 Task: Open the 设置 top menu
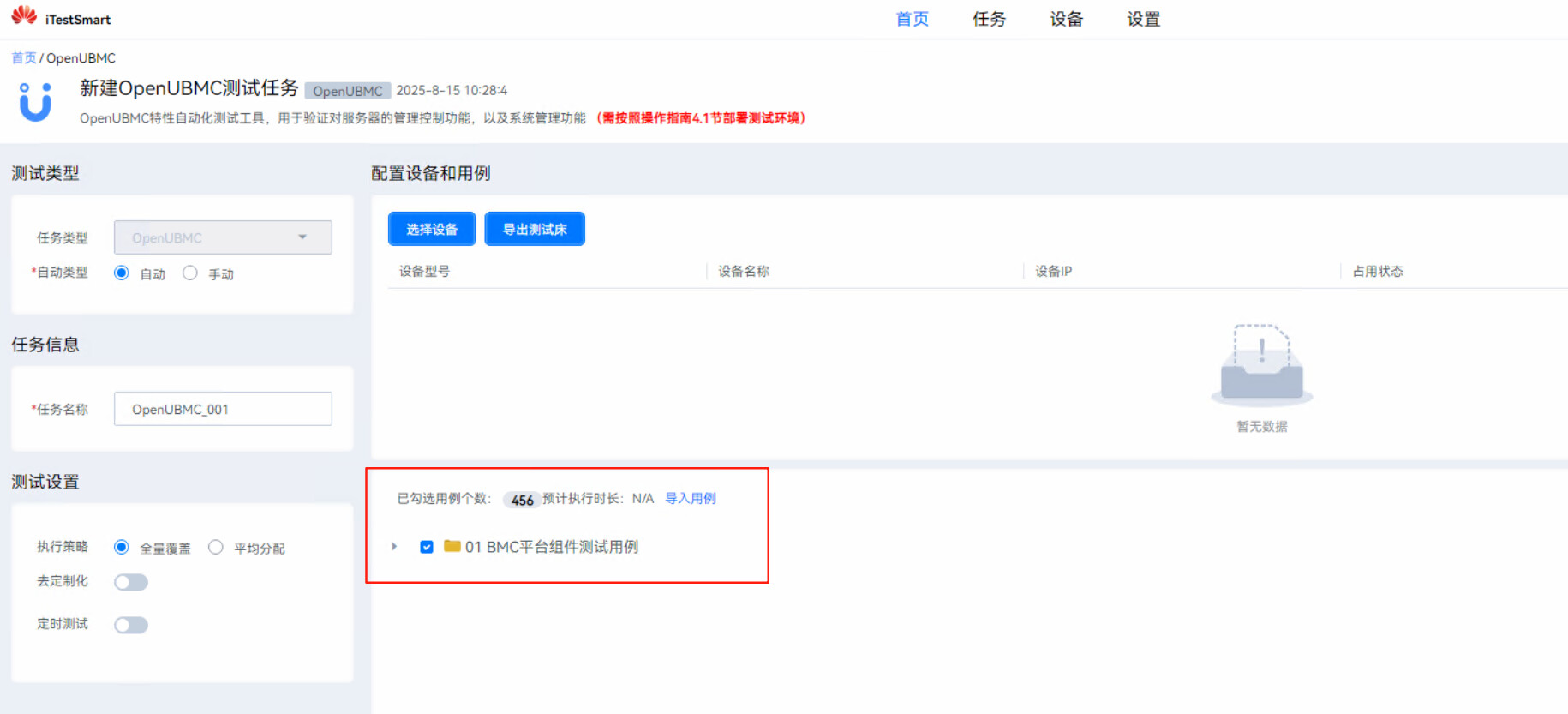click(1143, 19)
